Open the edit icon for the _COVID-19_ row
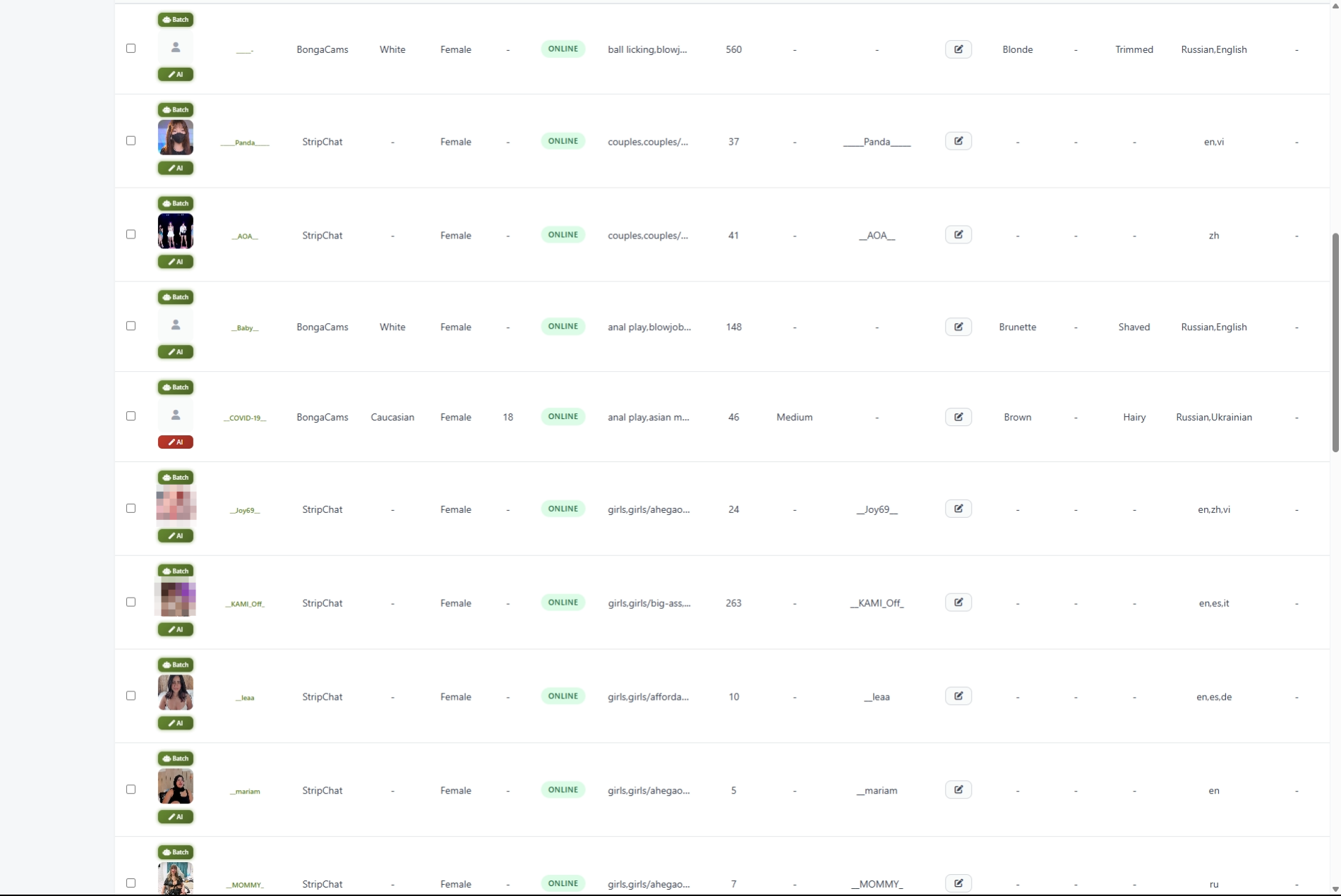This screenshot has height=896, width=1341. [958, 417]
